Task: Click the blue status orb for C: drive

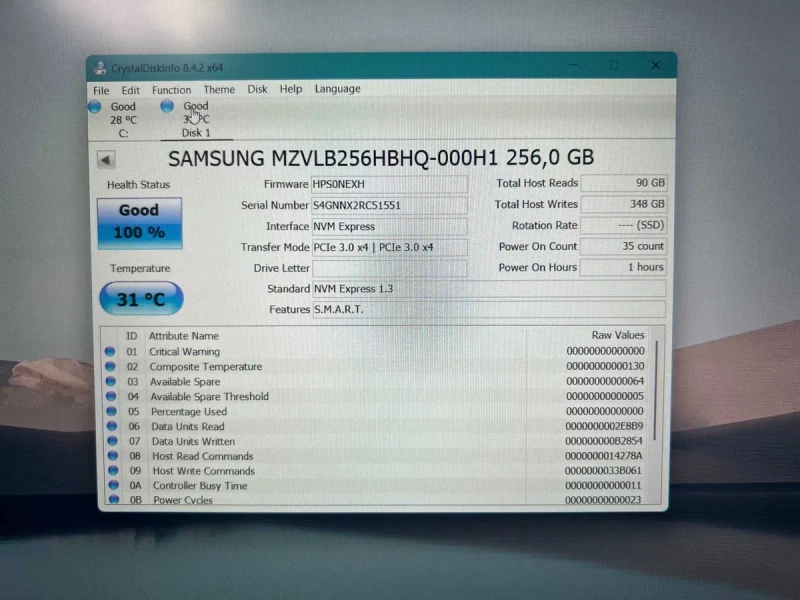Action: pyautogui.click(x=94, y=107)
